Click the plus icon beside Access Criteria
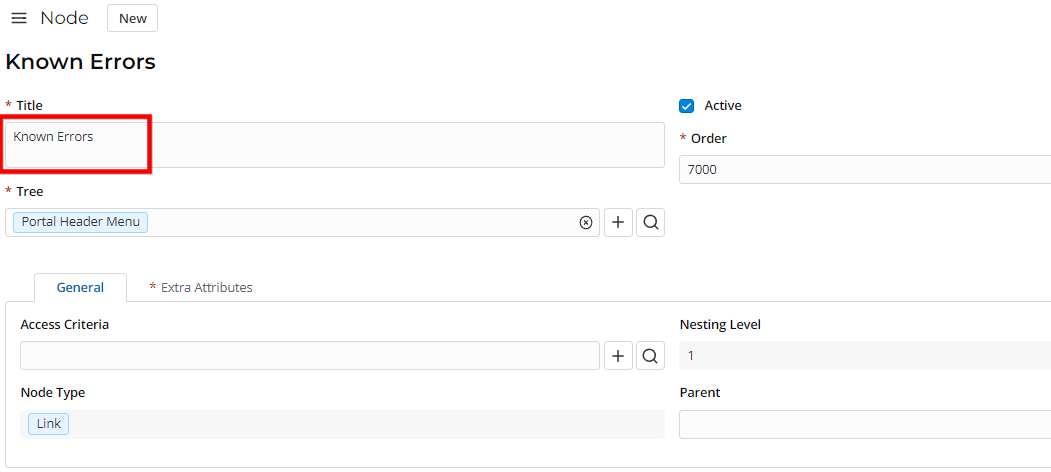The image size is (1051, 472). tap(618, 356)
